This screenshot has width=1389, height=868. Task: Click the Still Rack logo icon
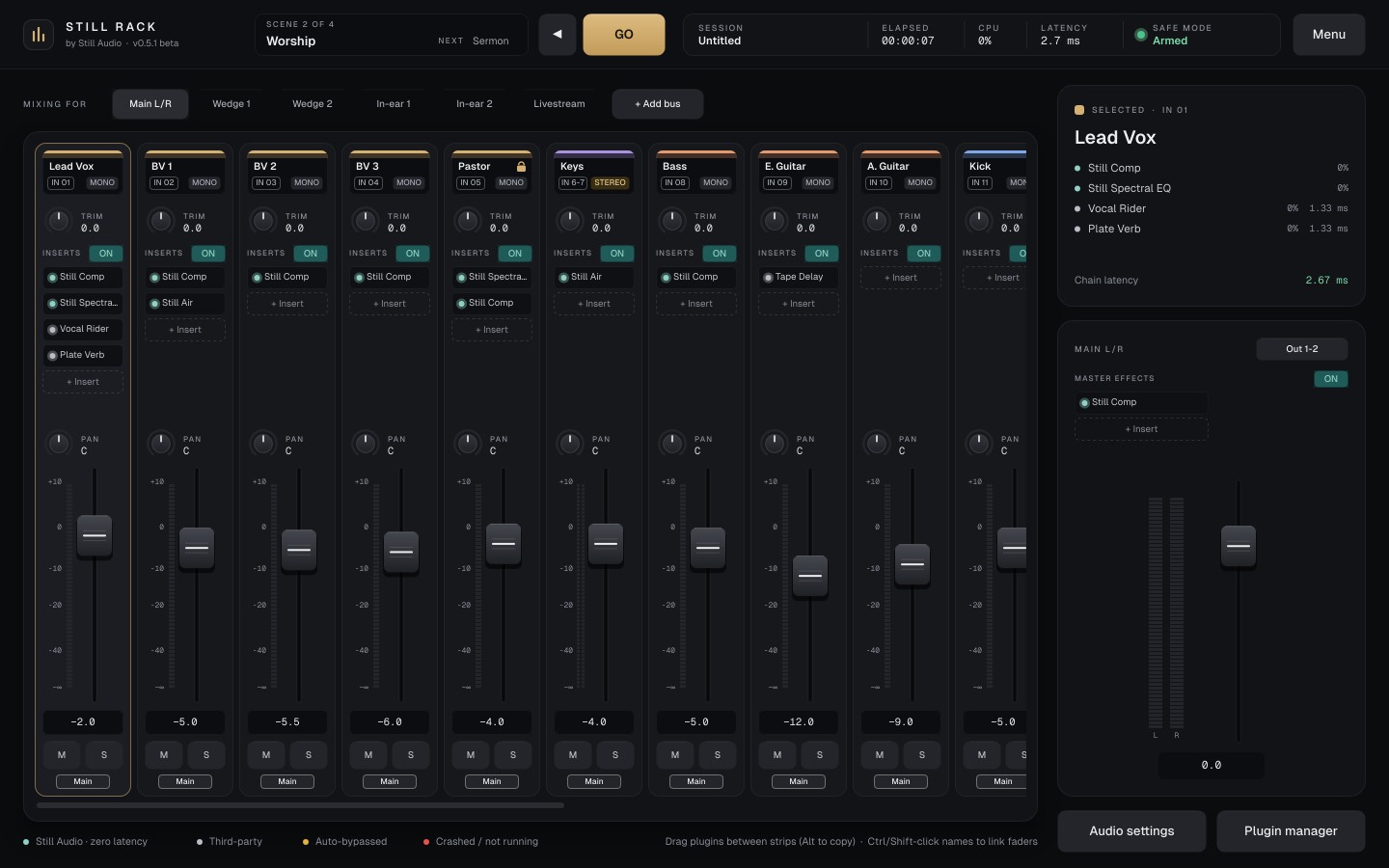[39, 35]
